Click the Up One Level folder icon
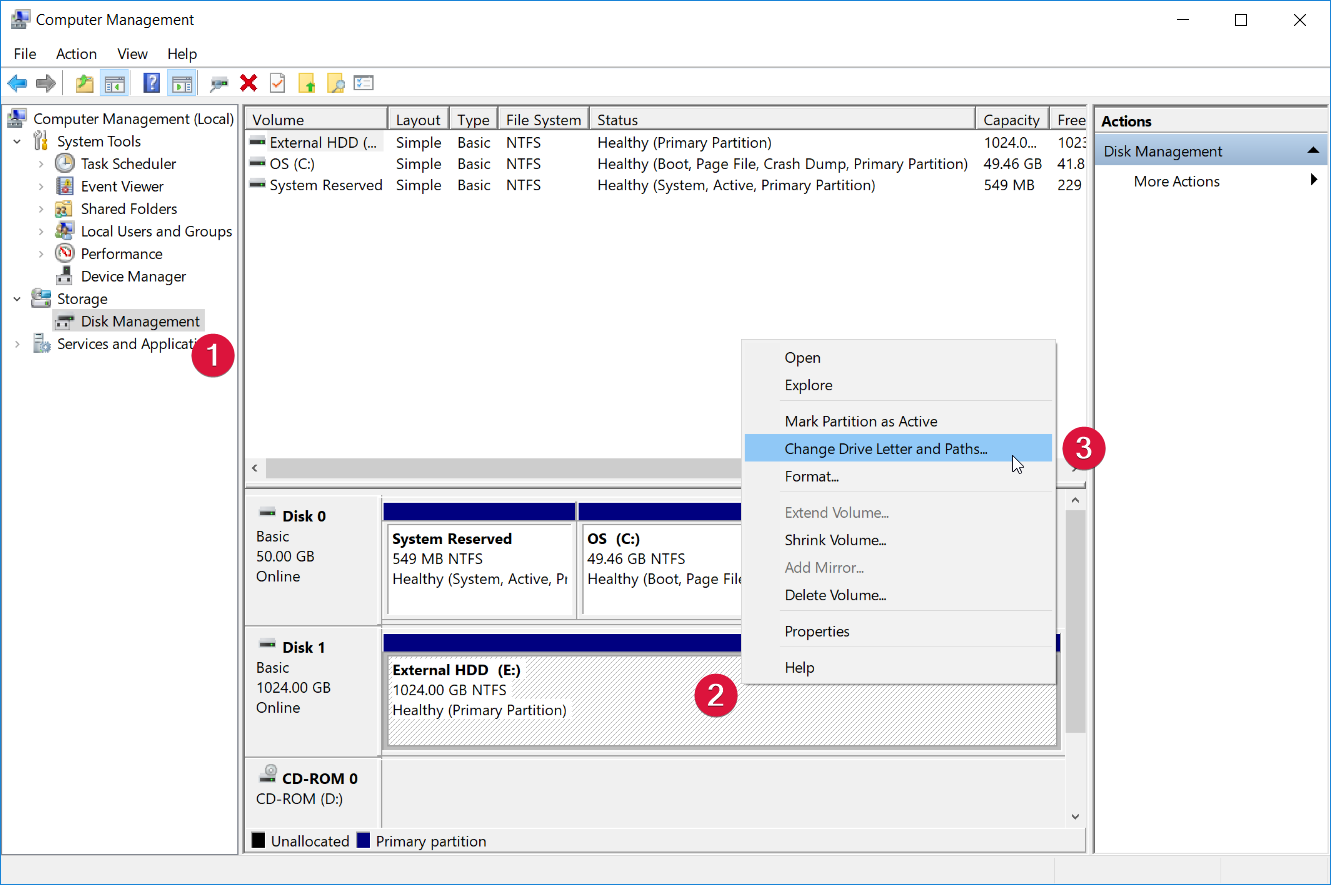Screen dimensions: 1331x885 [x=85, y=84]
